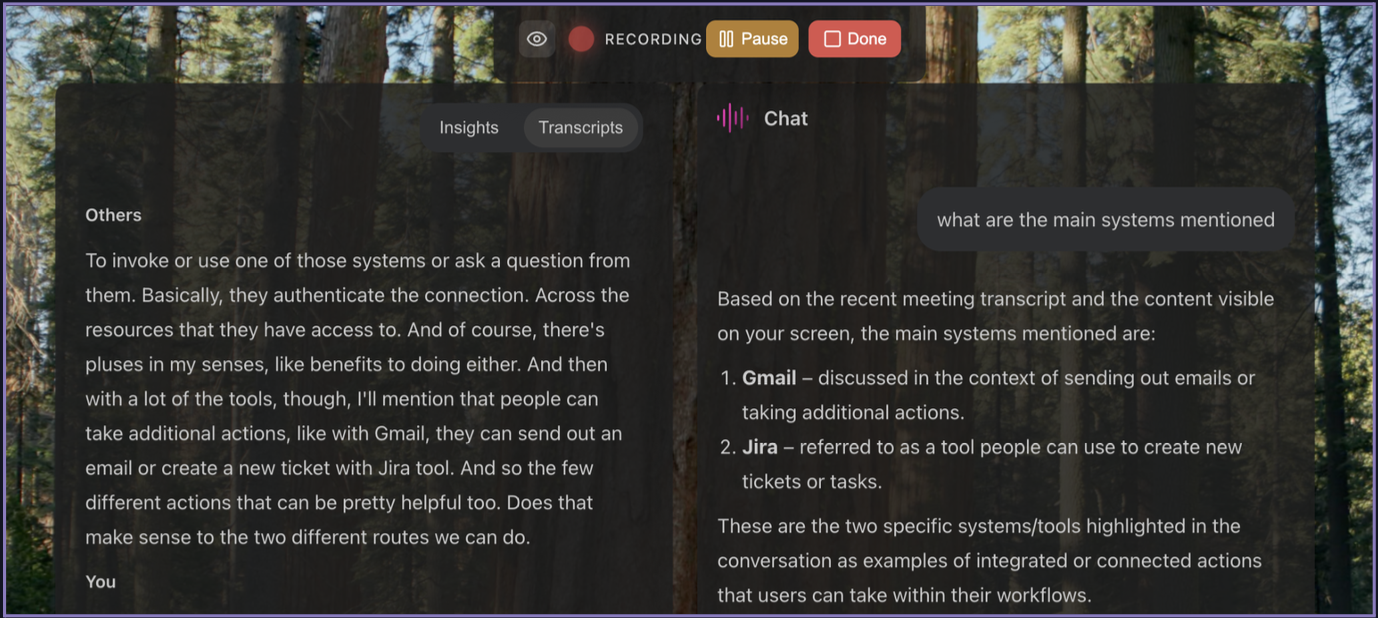1378x618 pixels.
Task: Click the reply sentence starting "Based on the recent"
Action: [x=995, y=299]
